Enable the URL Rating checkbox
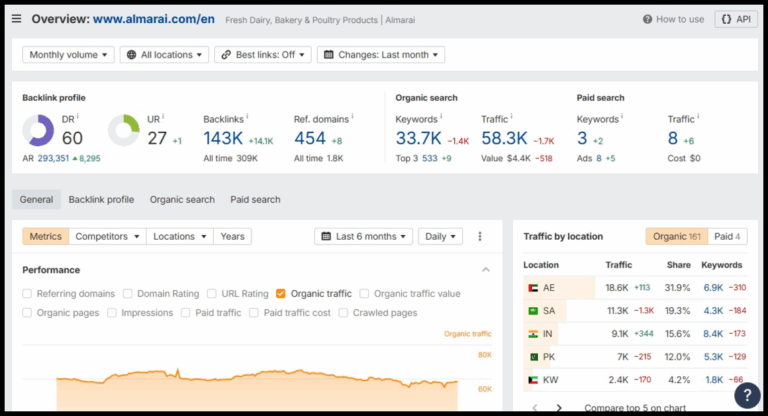 tap(212, 294)
